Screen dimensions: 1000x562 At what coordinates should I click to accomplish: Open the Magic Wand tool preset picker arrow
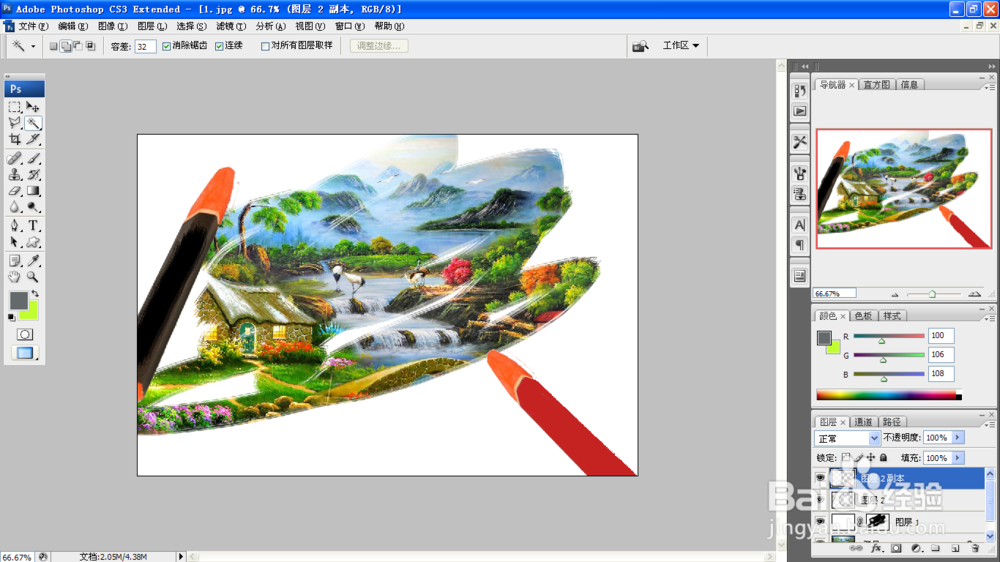pos(33,46)
